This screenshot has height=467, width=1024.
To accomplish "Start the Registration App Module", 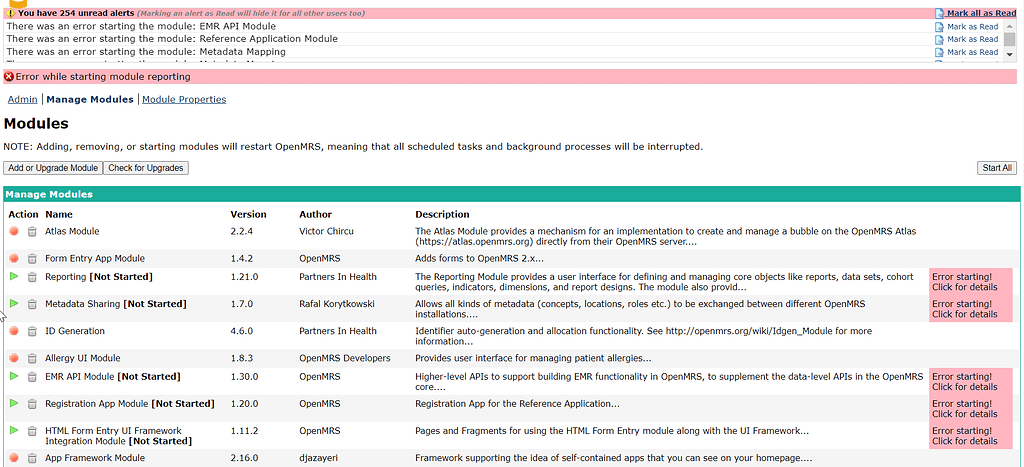I will point(14,403).
